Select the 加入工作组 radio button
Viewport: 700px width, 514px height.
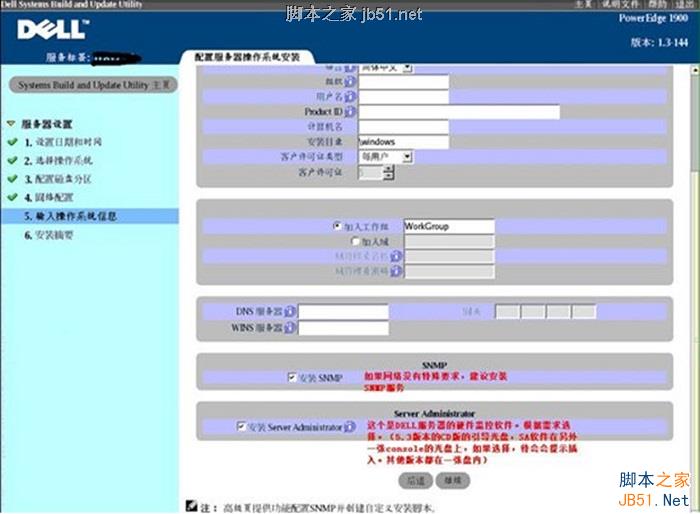(x=338, y=226)
